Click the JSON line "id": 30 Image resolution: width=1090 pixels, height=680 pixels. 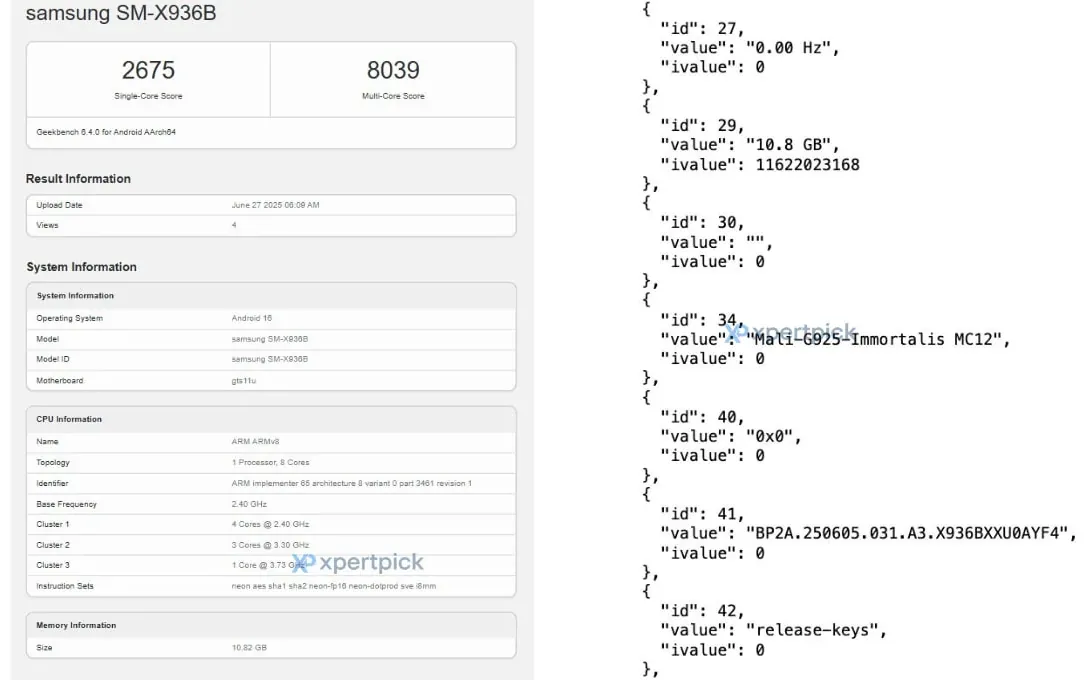[x=702, y=222]
